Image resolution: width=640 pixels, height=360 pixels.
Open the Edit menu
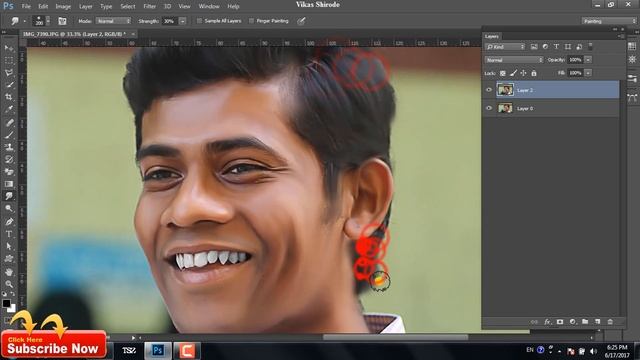click(43, 7)
